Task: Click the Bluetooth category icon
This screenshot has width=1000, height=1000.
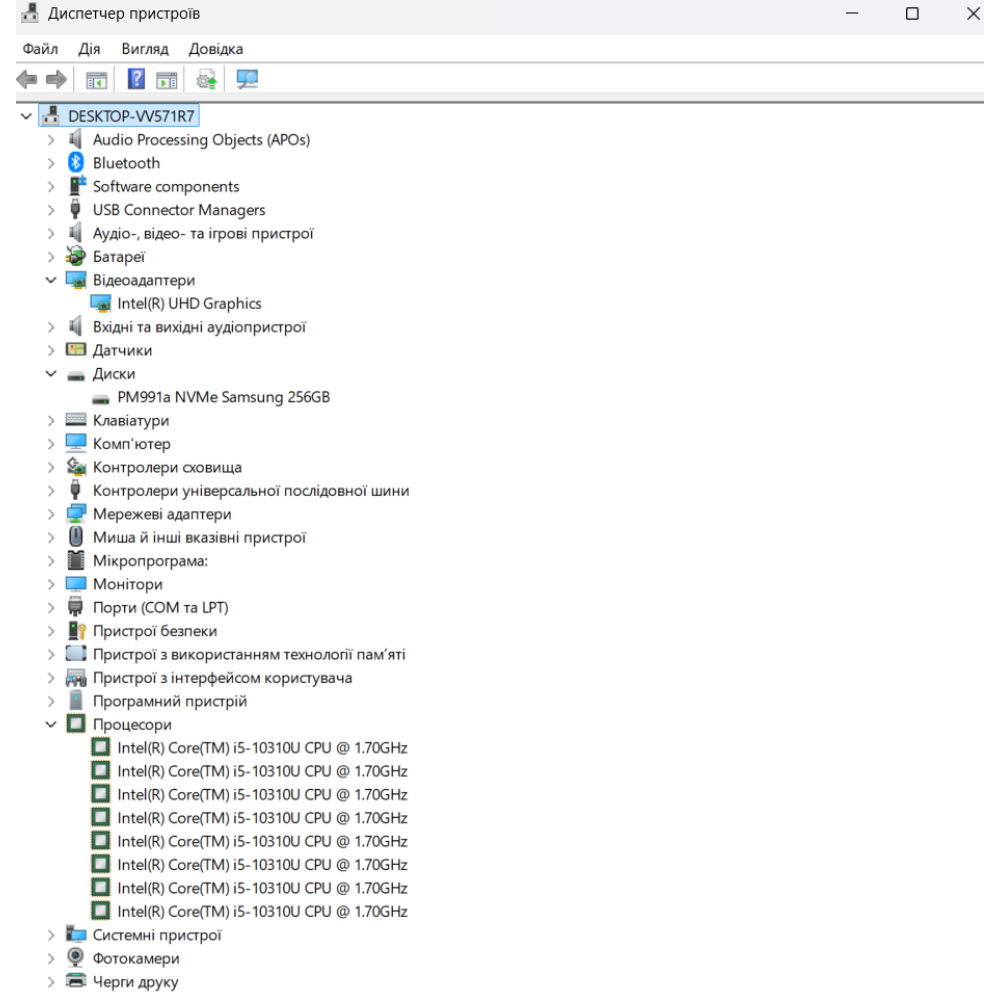Action: 76,163
